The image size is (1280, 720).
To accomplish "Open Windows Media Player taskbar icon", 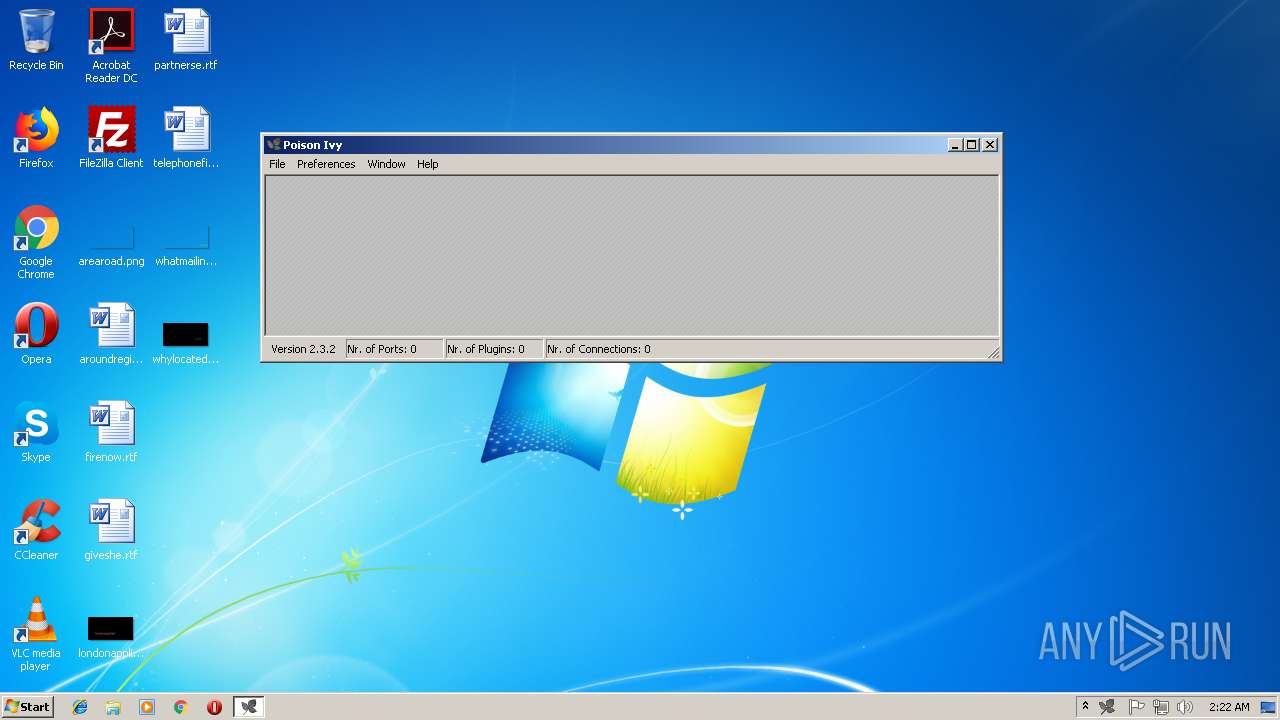I will coord(147,707).
